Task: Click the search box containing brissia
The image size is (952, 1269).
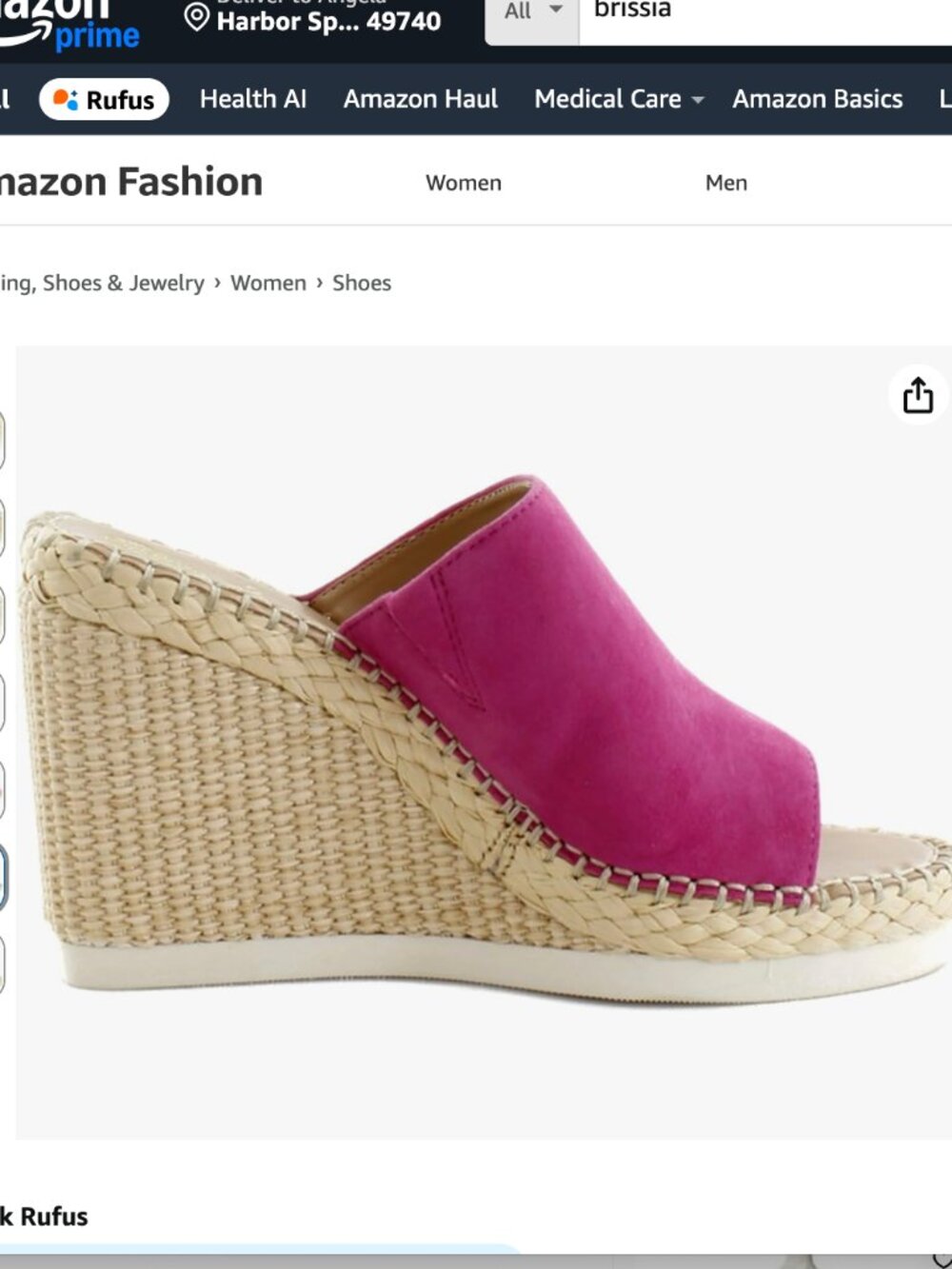Action: click(x=762, y=13)
